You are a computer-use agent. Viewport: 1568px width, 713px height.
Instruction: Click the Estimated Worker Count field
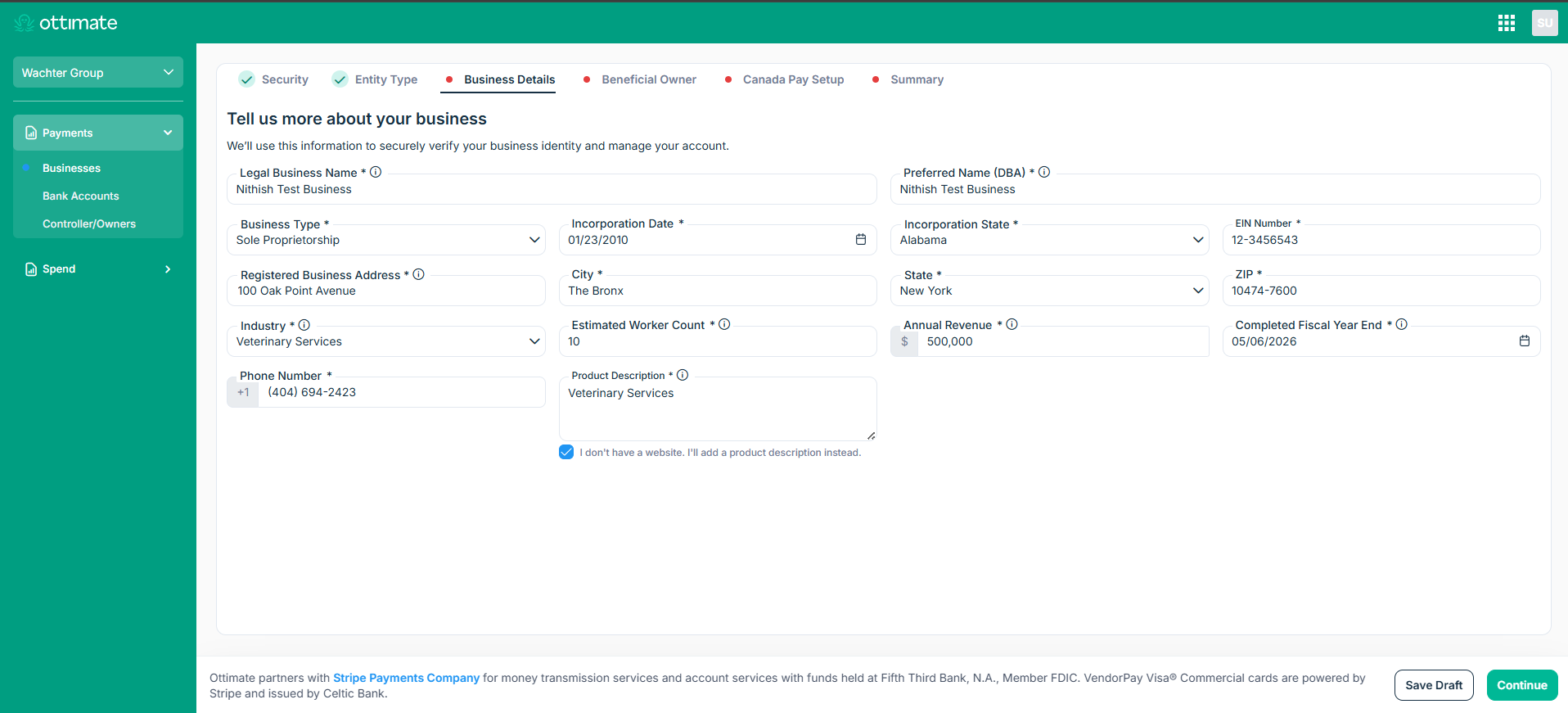[x=718, y=341]
